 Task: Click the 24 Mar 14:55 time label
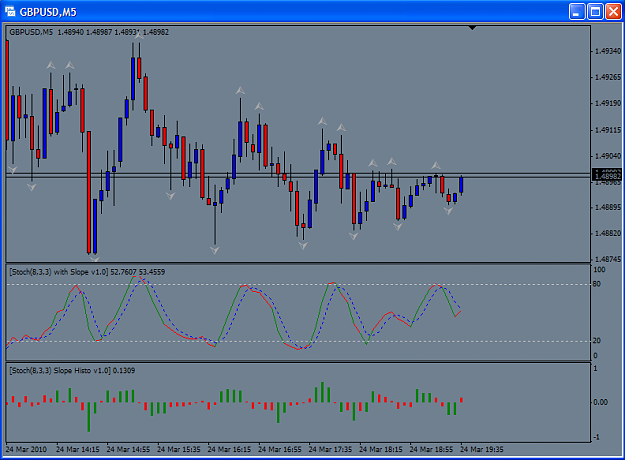pos(128,449)
